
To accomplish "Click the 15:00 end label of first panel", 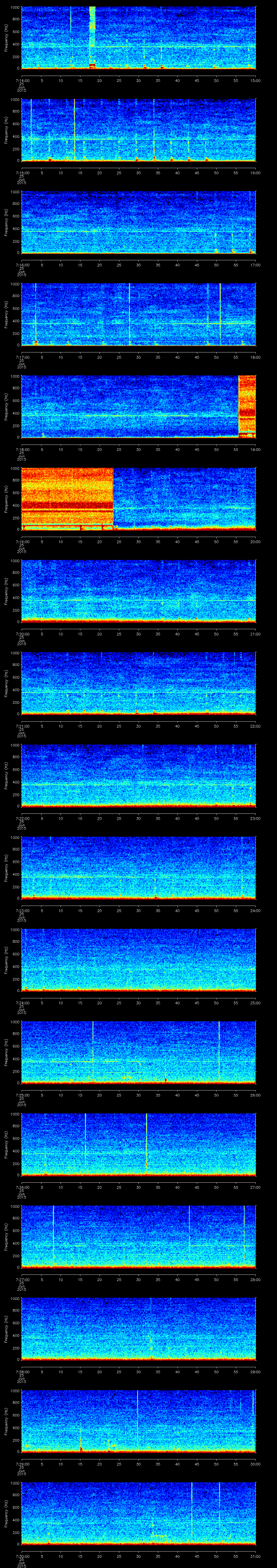I will click(255, 80).
